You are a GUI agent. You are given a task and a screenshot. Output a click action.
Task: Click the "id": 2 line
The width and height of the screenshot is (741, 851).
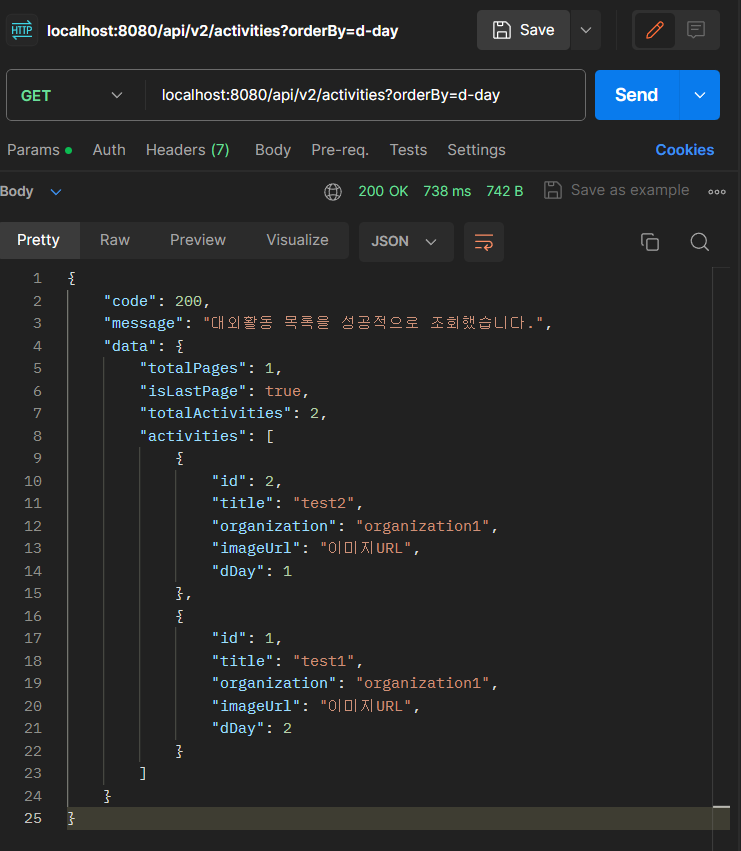pos(247,481)
